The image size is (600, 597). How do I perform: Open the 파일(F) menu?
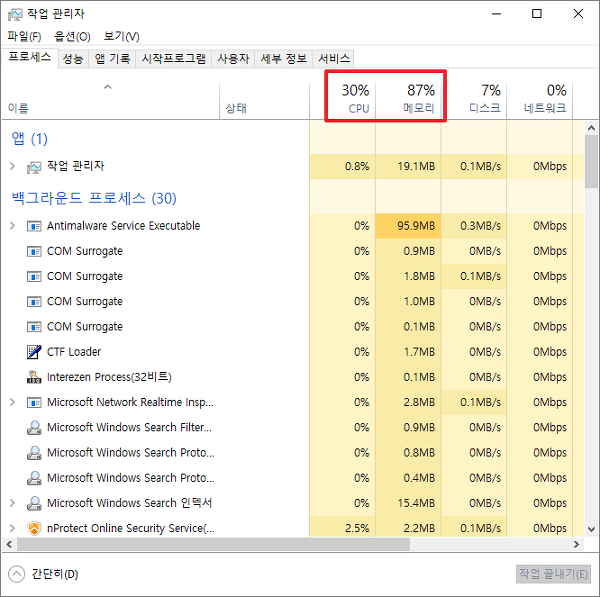(24, 37)
